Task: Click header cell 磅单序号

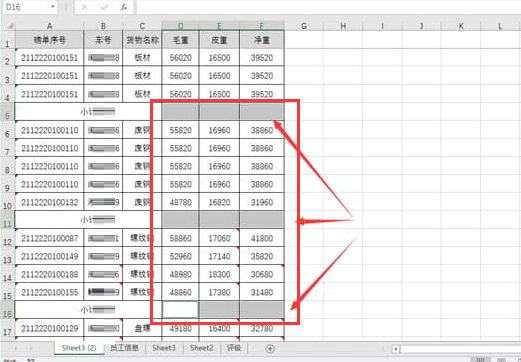Action: [49, 40]
